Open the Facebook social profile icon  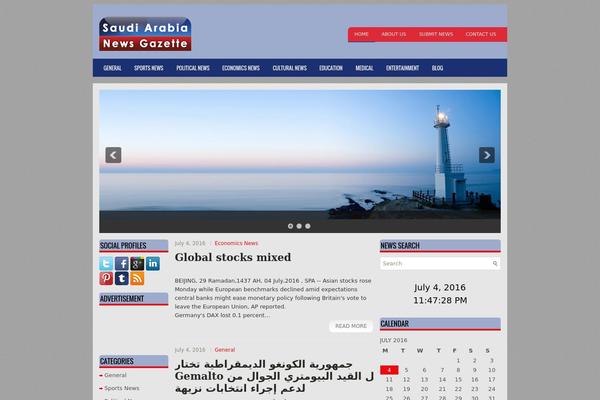122,263
